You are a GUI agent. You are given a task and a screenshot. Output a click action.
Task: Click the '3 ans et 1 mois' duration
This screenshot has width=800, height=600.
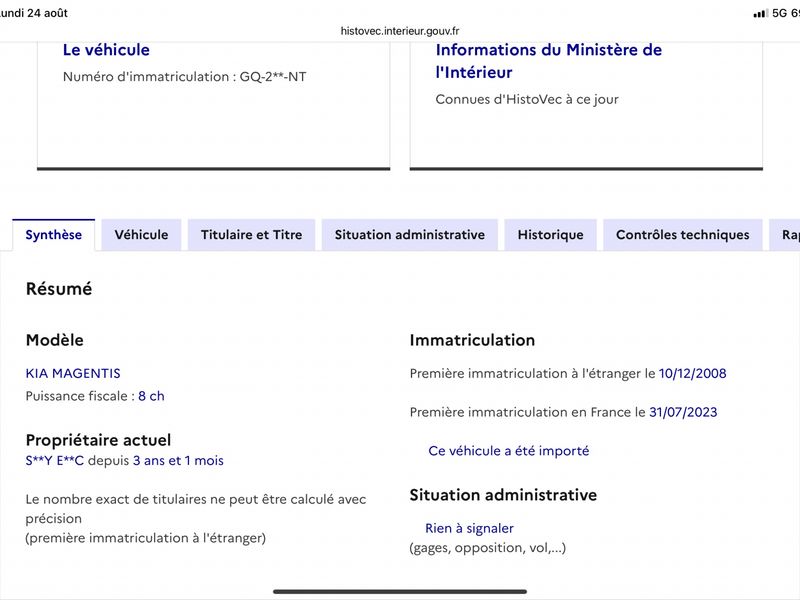point(178,460)
